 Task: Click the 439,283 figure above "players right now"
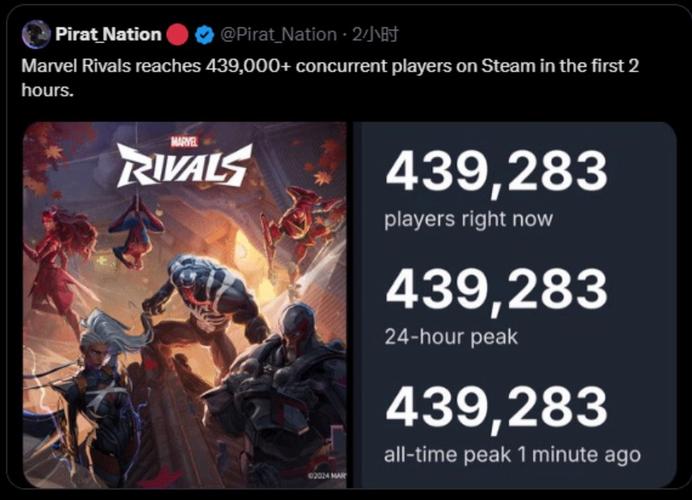pos(496,173)
